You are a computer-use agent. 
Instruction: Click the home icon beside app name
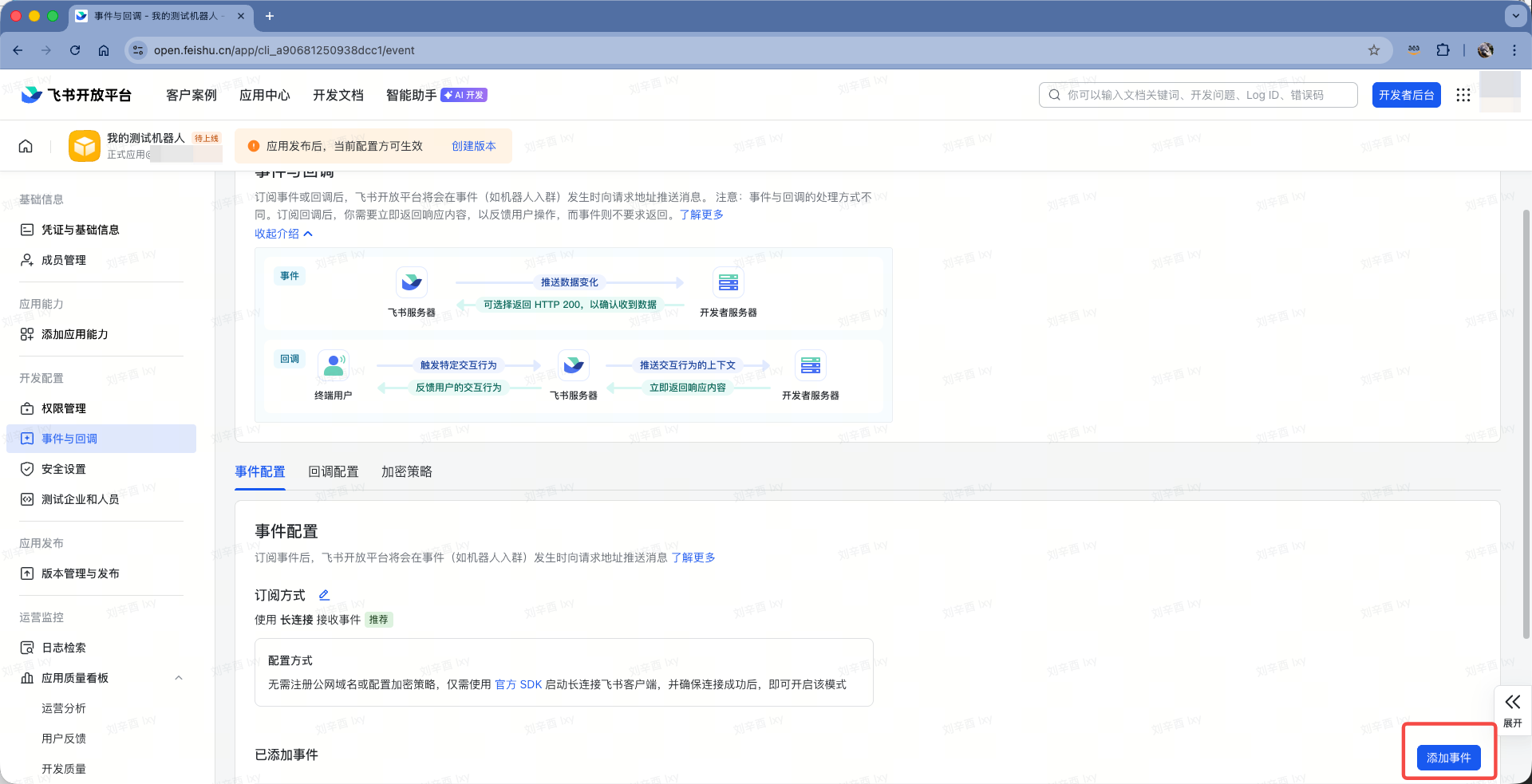point(26,146)
